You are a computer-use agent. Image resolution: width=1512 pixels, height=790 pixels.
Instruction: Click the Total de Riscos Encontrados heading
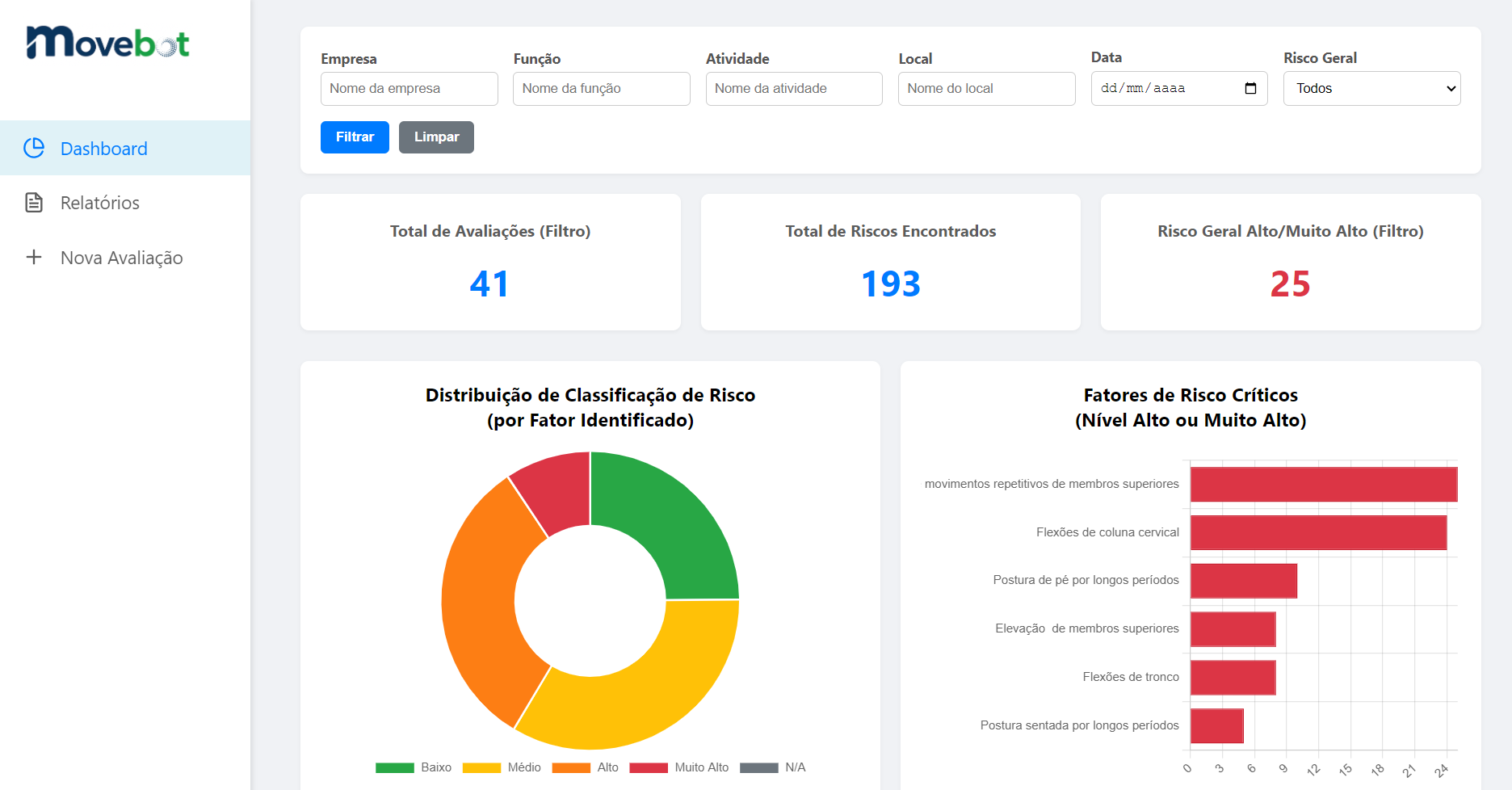click(x=891, y=232)
